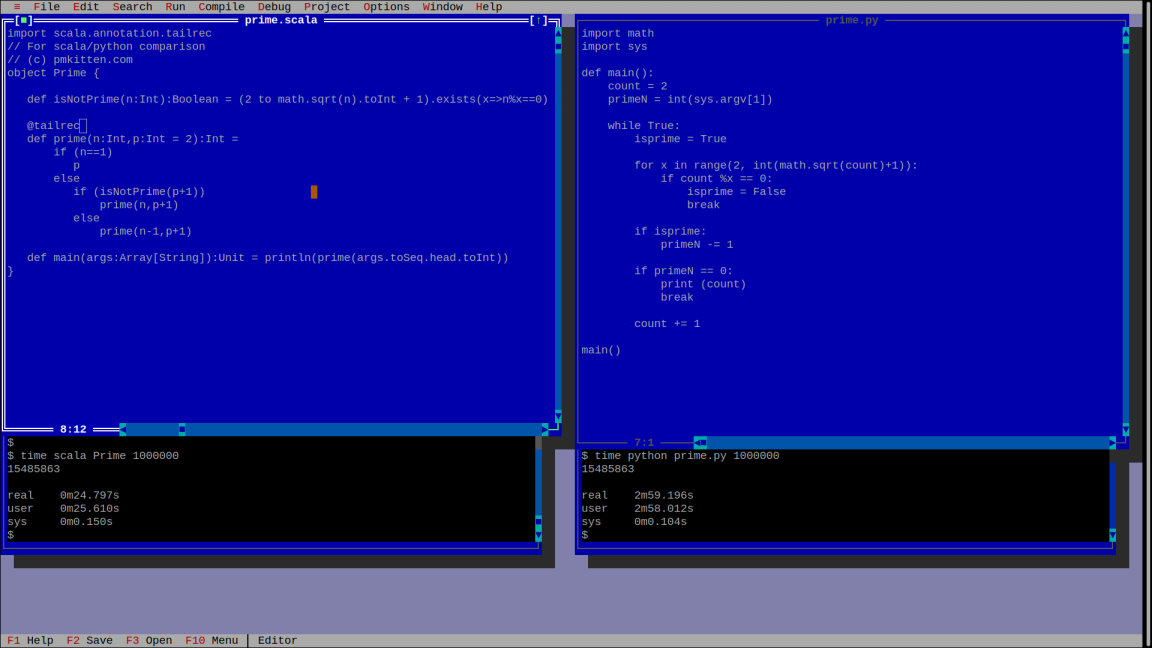Click the prime.scala window close box

[24, 20]
